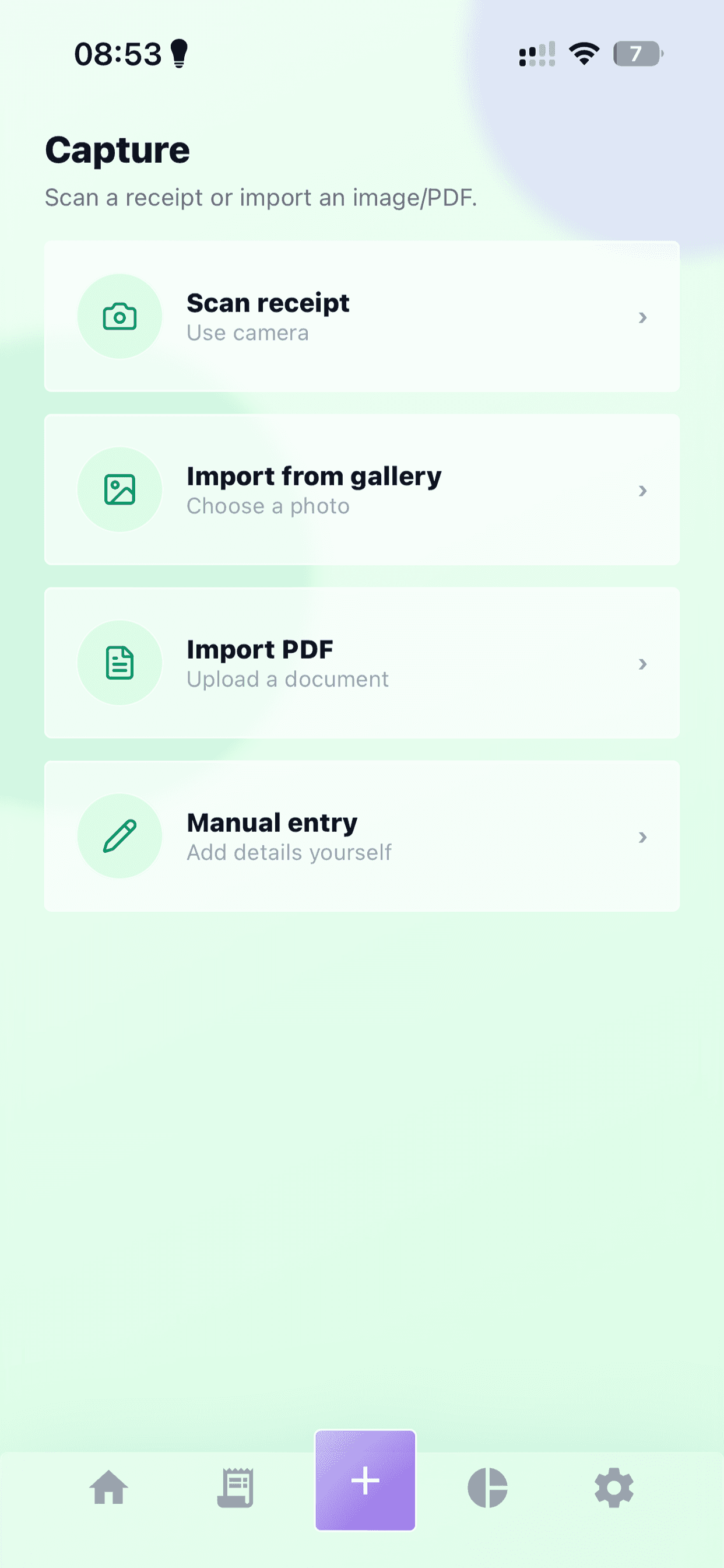Expand the Import from gallery chevron
The image size is (724, 1568).
(x=642, y=491)
